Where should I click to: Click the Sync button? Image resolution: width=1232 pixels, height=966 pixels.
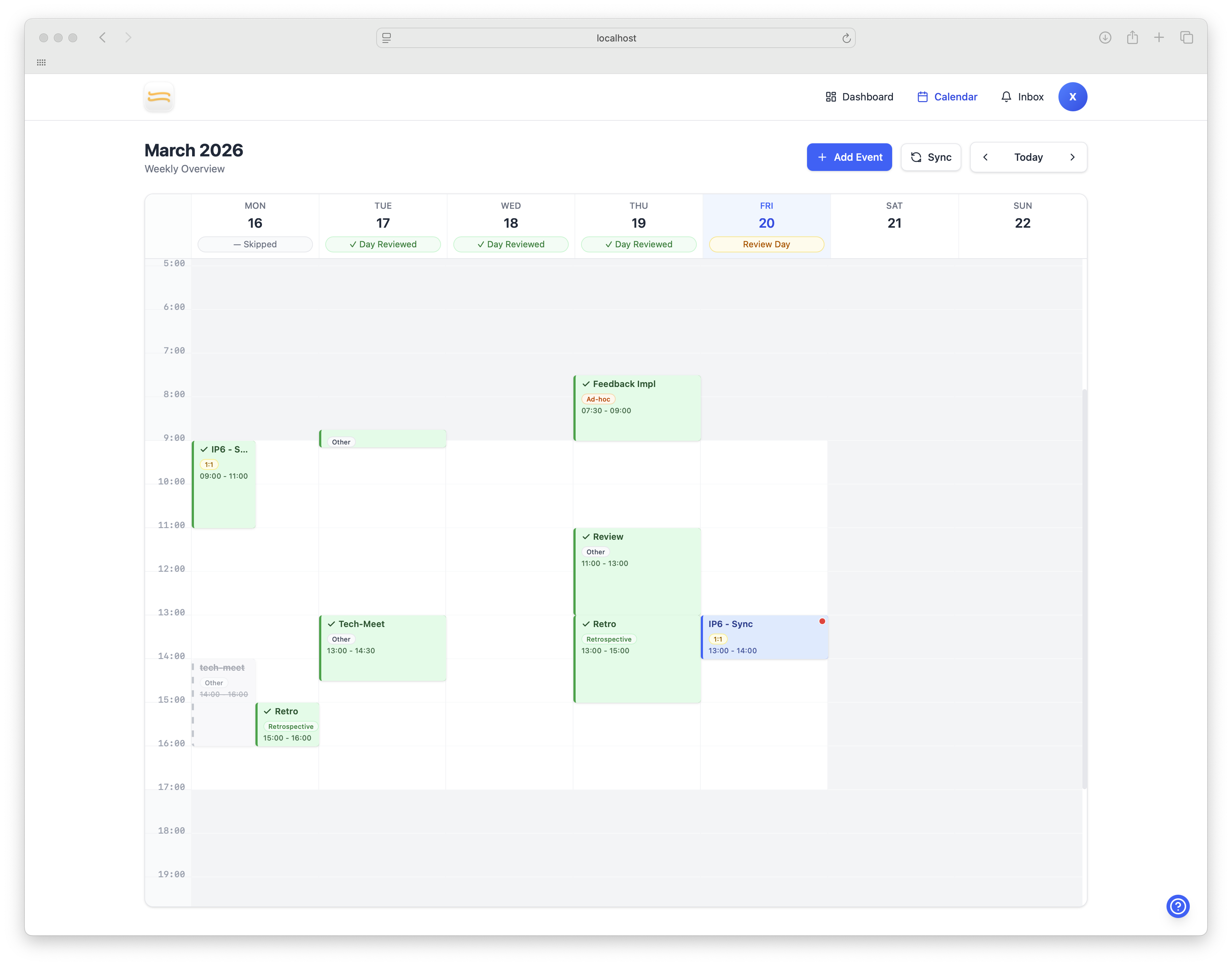[930, 157]
